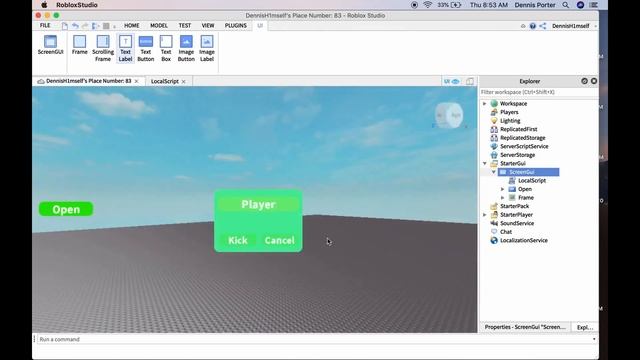Open RobloxStudio app menu in macOS bar
This screenshot has width=640, height=360.
(x=77, y=5)
